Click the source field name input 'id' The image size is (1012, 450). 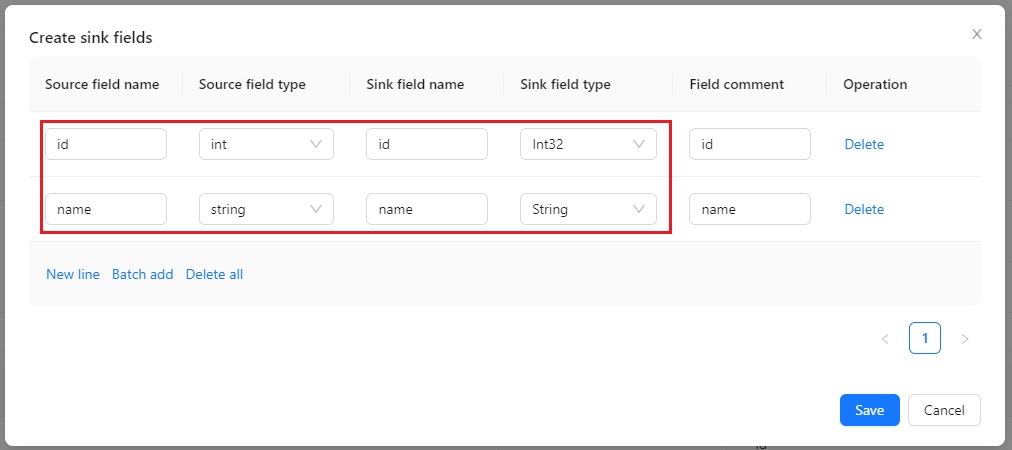106,144
